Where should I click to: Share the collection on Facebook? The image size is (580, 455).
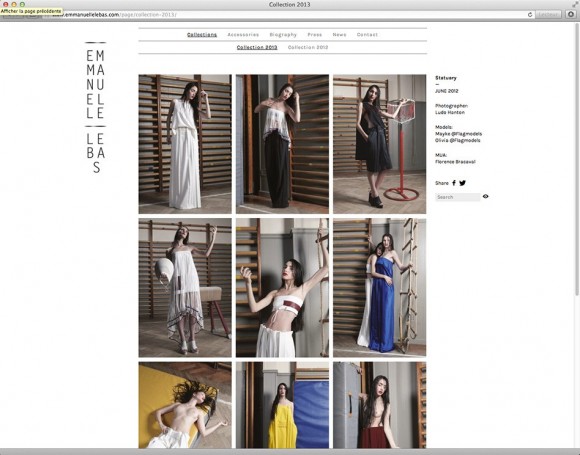(454, 183)
